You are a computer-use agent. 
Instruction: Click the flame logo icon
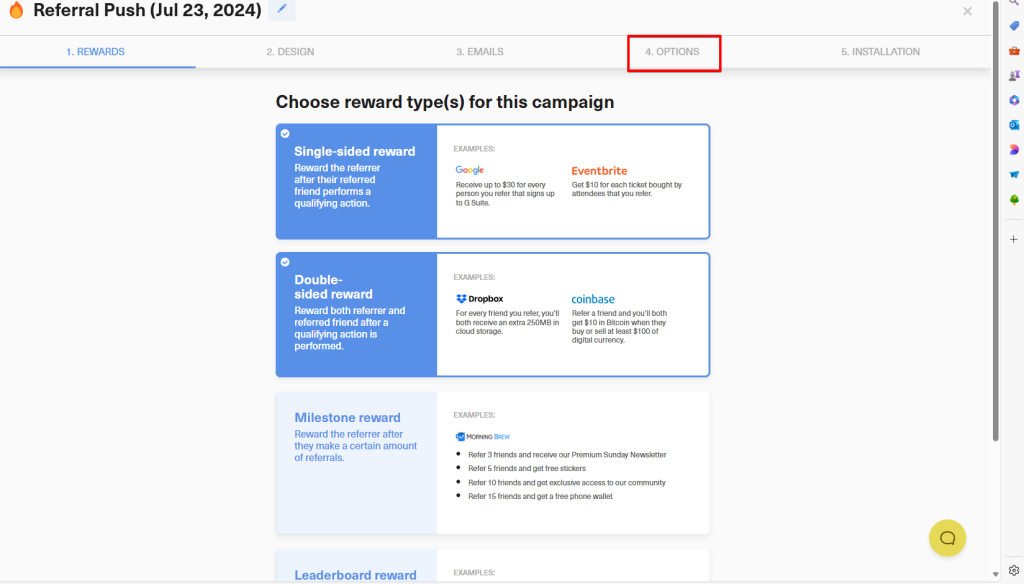[16, 11]
